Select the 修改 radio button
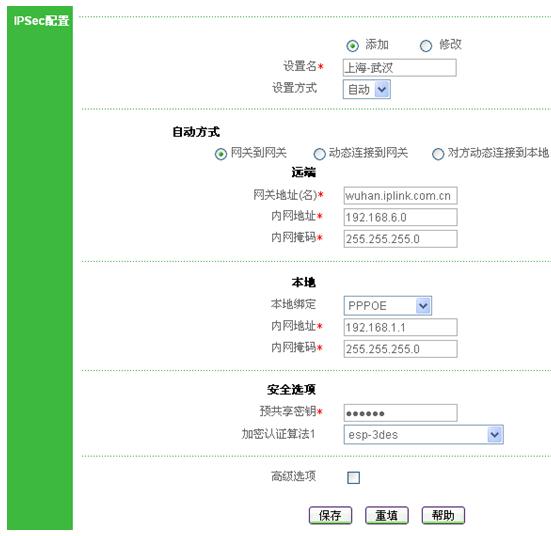551x536 pixels. tap(426, 46)
